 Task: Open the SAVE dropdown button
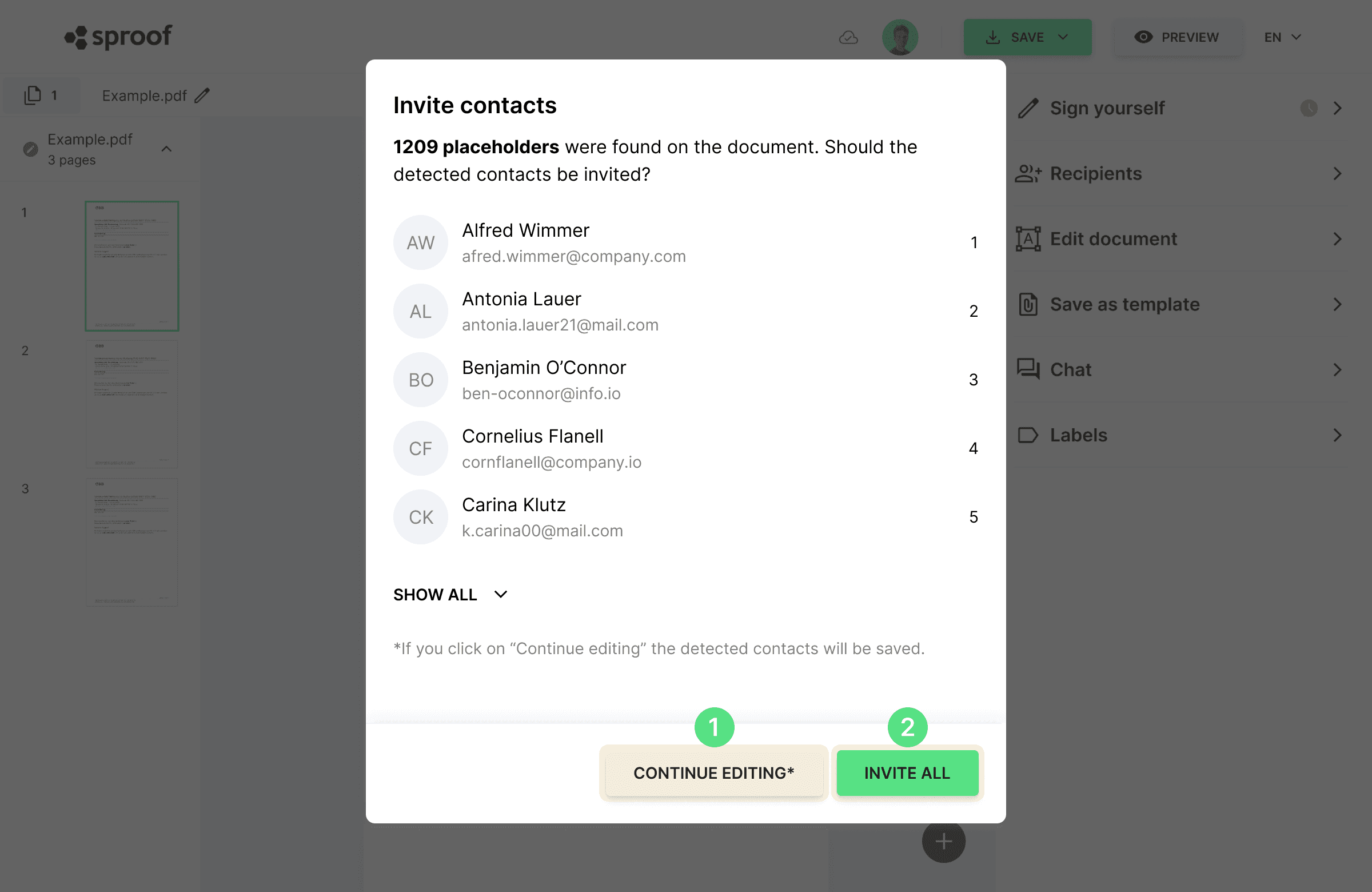(x=1027, y=38)
